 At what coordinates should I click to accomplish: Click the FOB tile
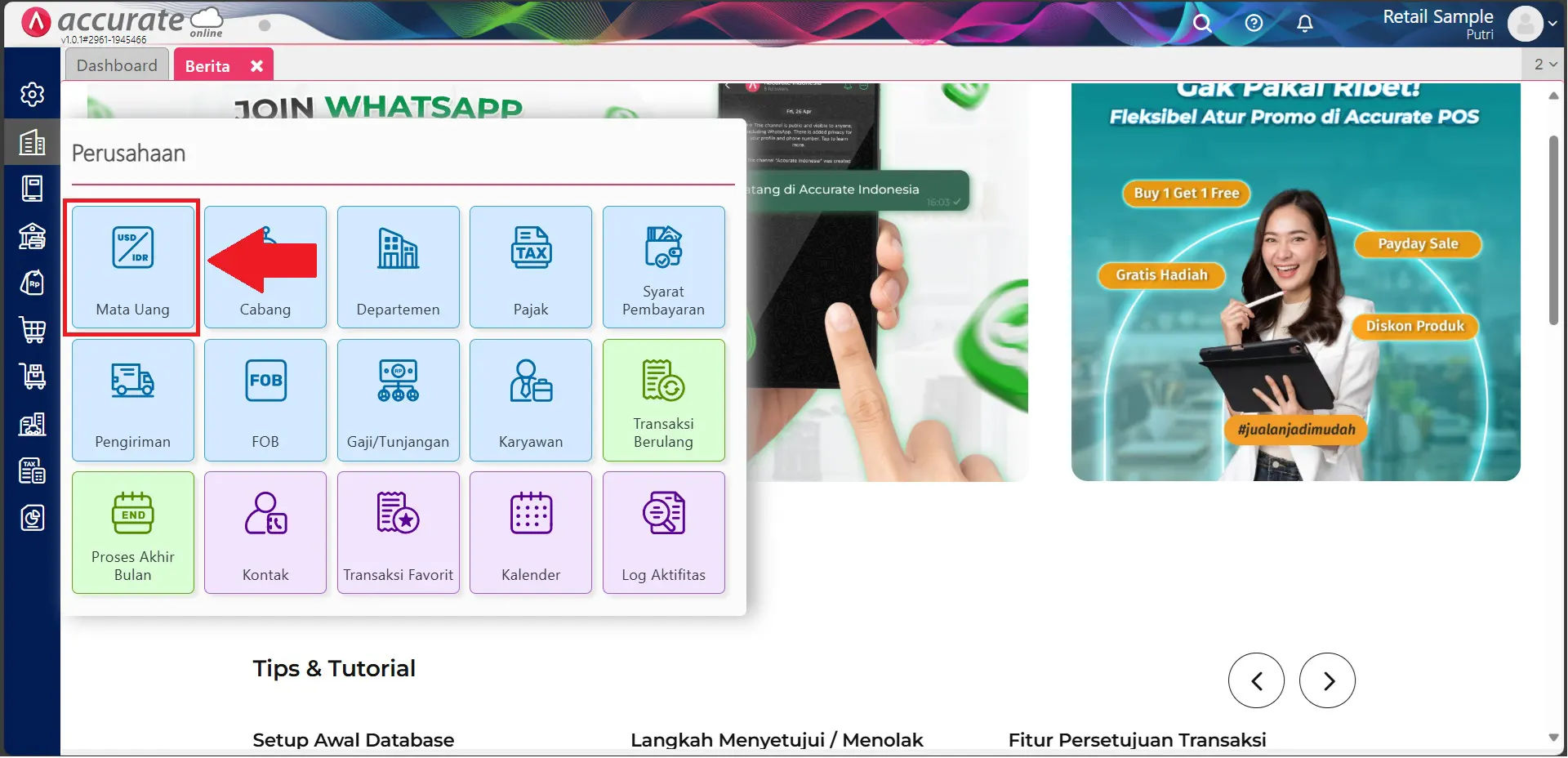coord(265,400)
